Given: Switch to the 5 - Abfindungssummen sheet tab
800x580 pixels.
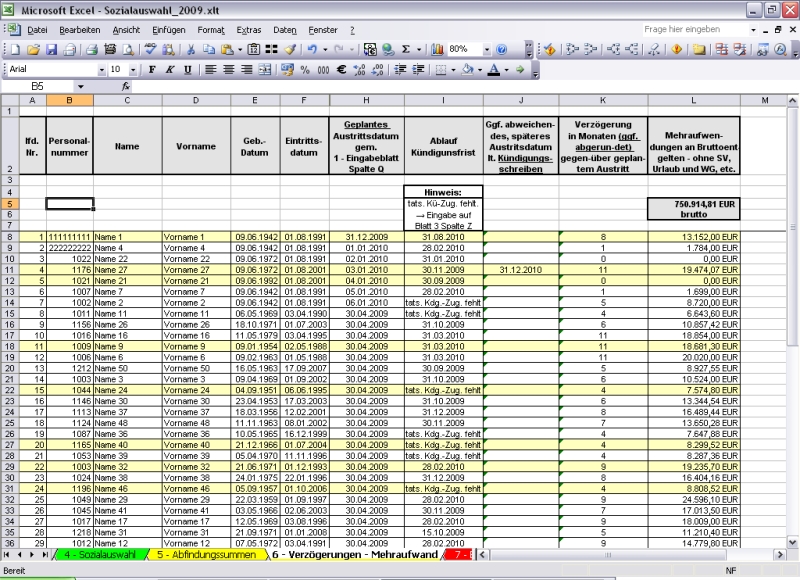Looking at the screenshot, I should click(206, 554).
